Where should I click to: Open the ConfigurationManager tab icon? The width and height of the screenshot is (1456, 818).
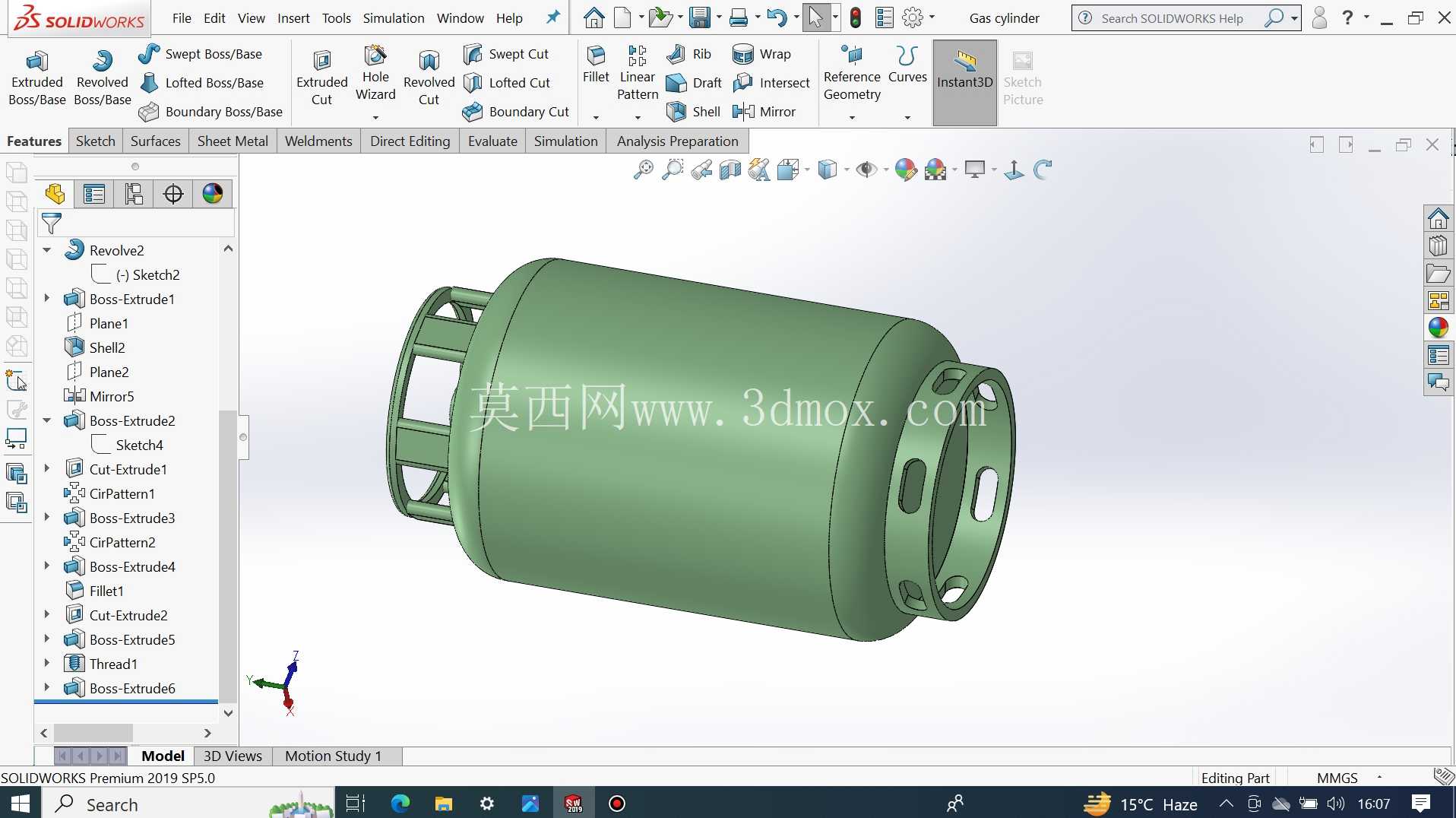(x=134, y=194)
